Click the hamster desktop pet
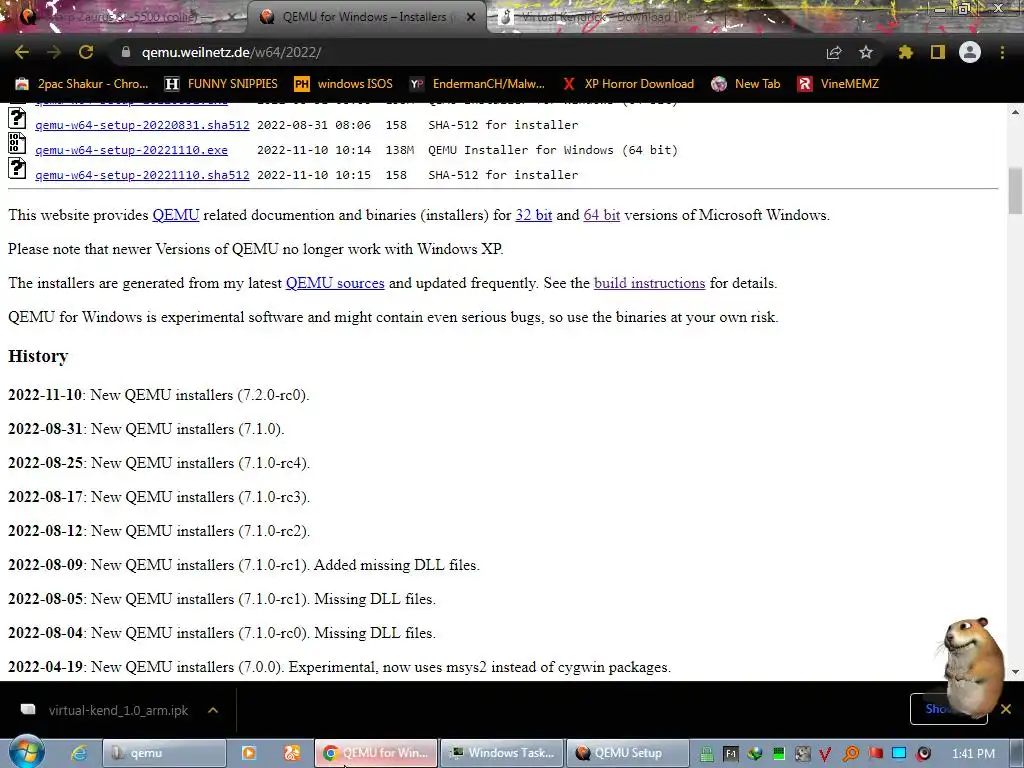1024x768 pixels. pyautogui.click(x=972, y=667)
